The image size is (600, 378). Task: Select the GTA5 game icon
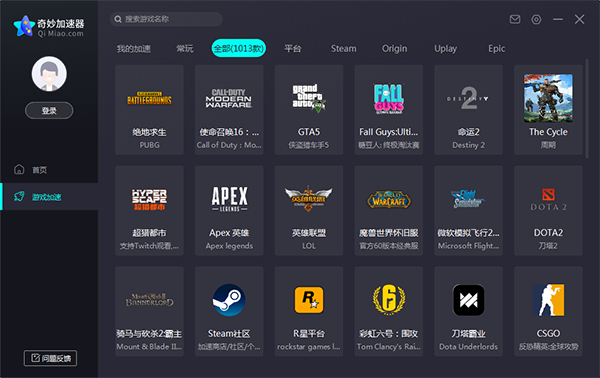click(309, 98)
